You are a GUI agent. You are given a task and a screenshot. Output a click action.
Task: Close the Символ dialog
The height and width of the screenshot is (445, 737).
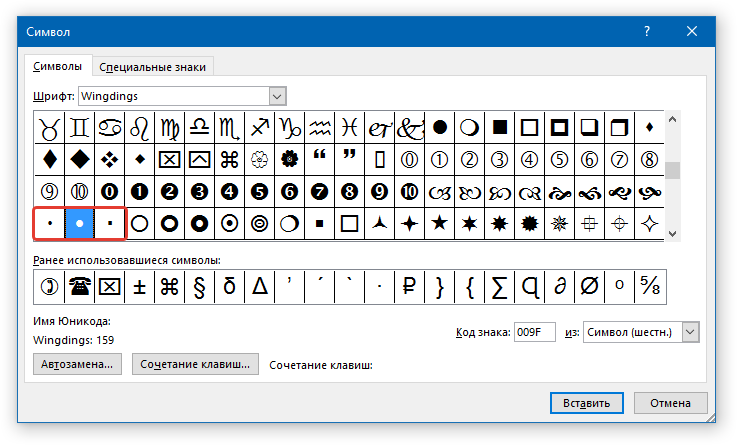click(691, 31)
